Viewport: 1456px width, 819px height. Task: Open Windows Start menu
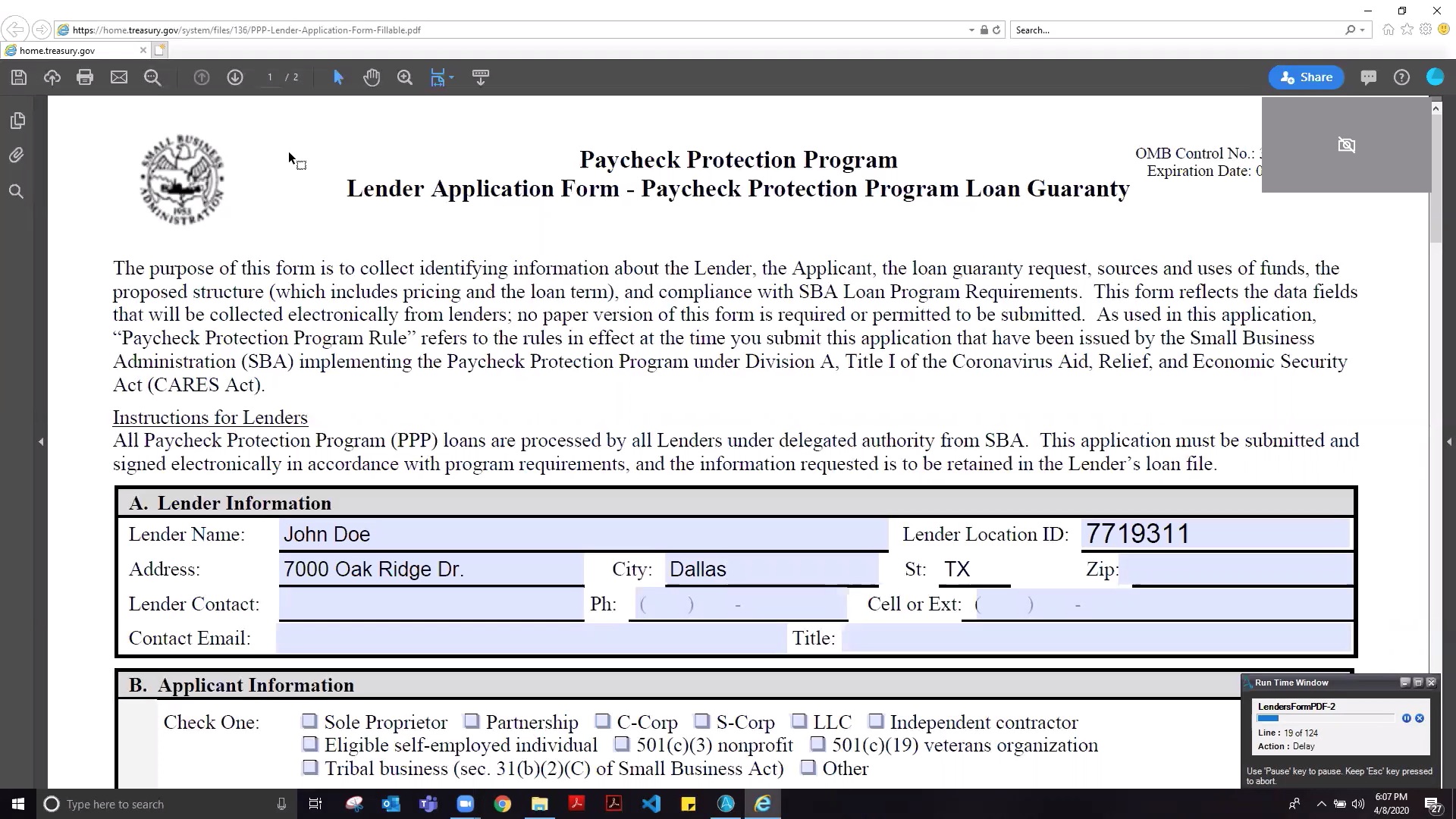pos(17,804)
